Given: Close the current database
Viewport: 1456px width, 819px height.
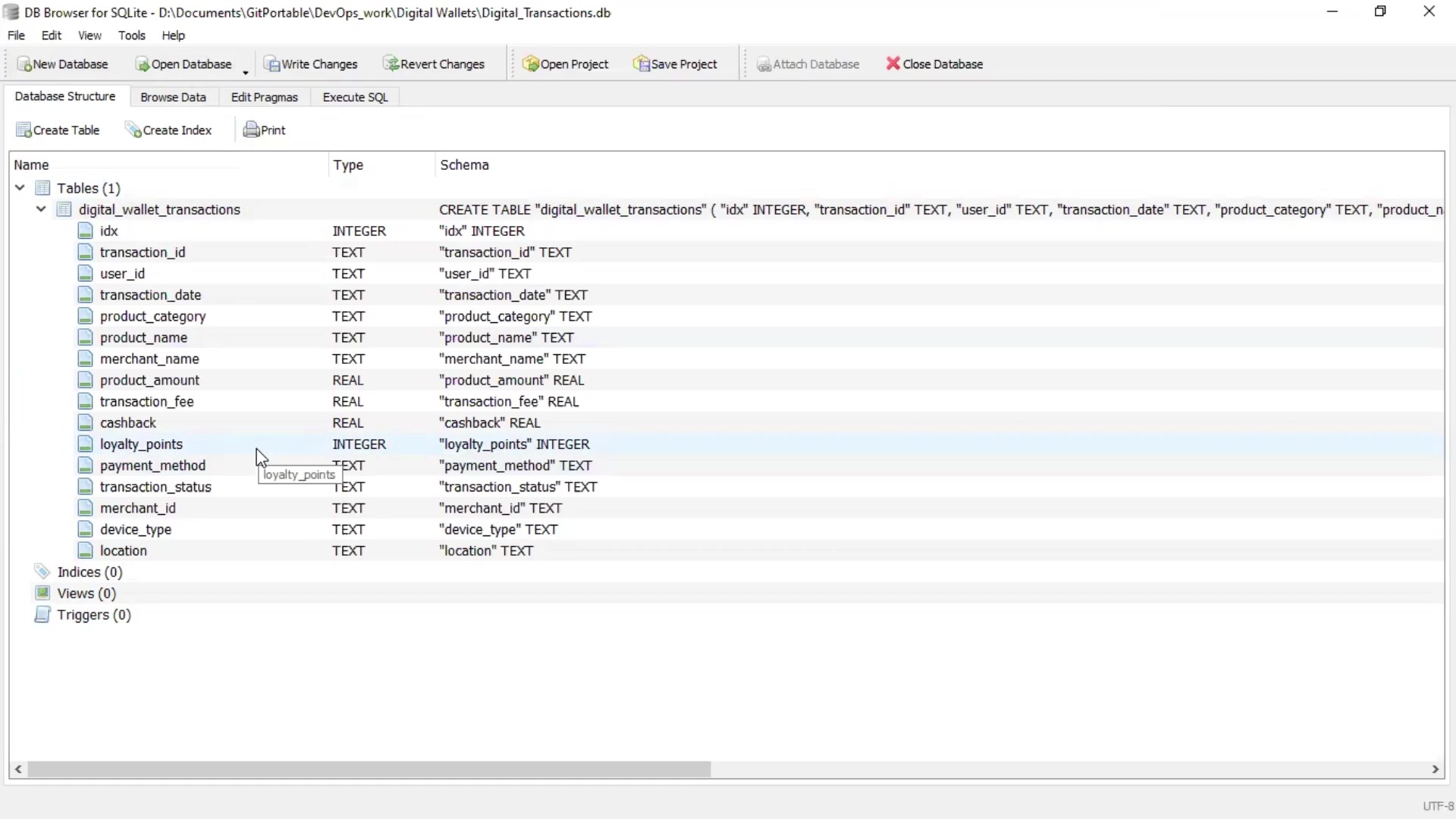Looking at the screenshot, I should pyautogui.click(x=934, y=64).
